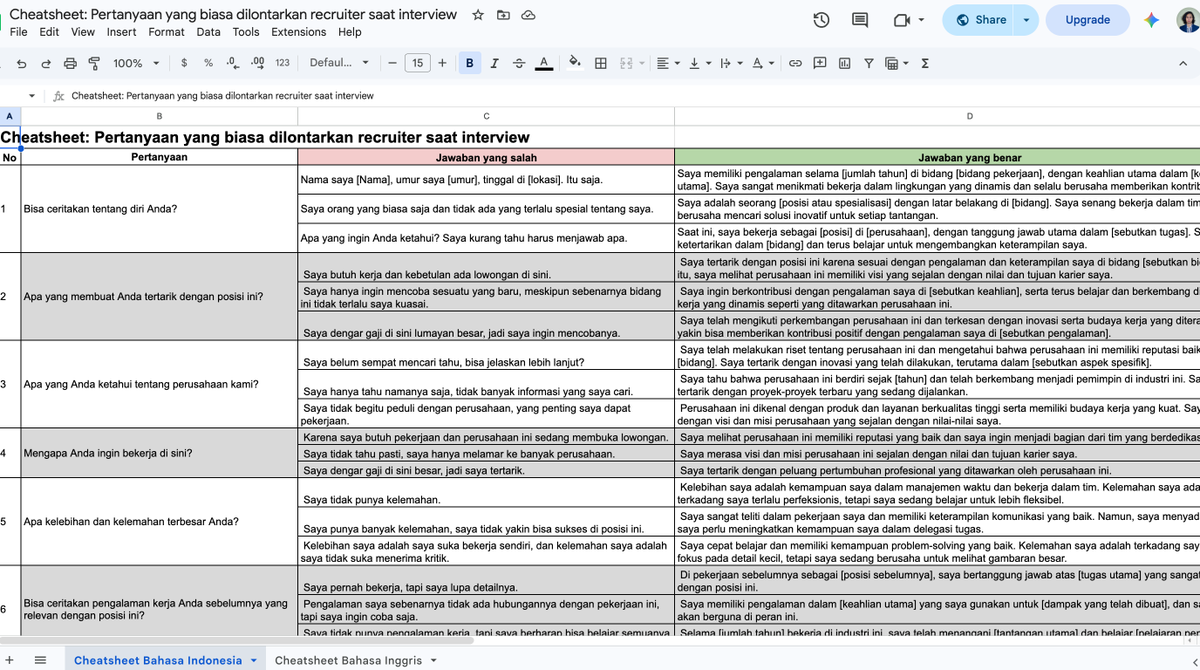Select the 'Jawaban yang salah' header cell
Image resolution: width=1200 pixels, height=670 pixels.
coord(486,157)
